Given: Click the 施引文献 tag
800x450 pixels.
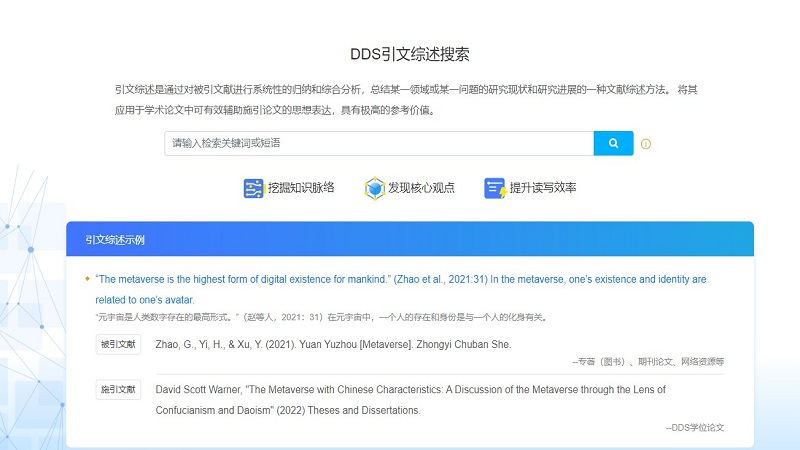Looking at the screenshot, I should pyautogui.click(x=118, y=390).
